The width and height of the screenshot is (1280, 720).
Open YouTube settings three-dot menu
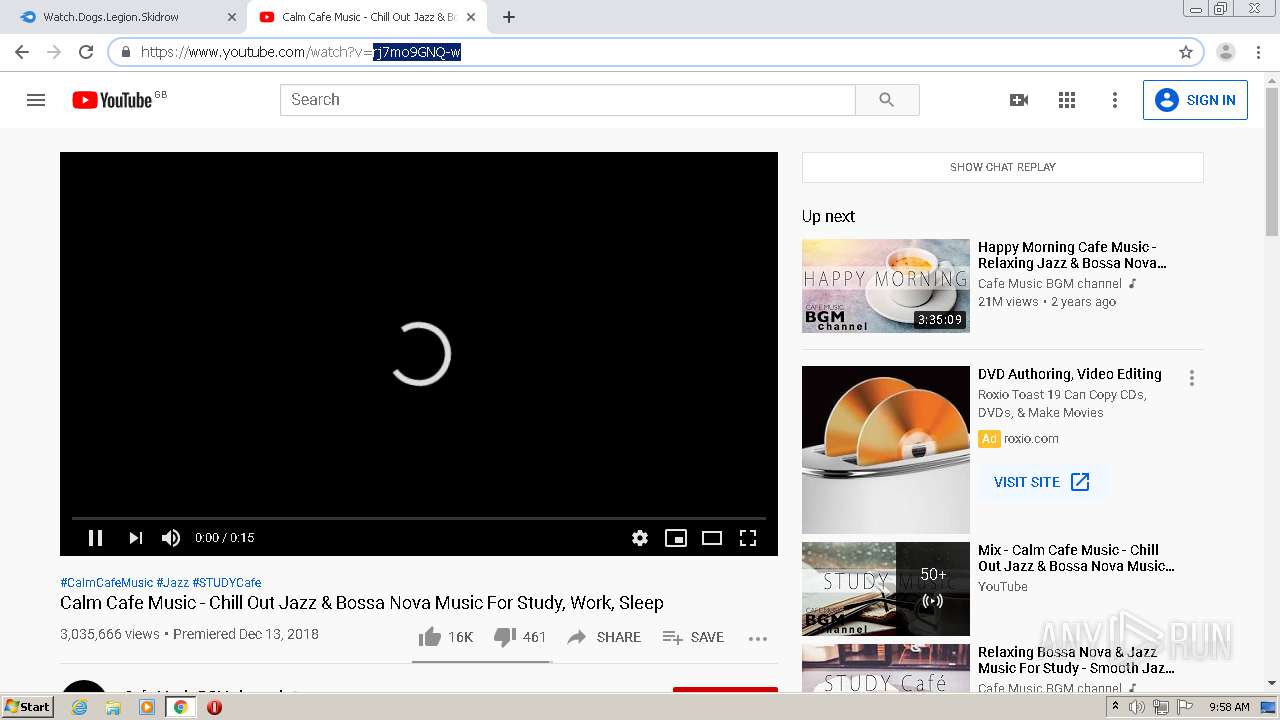1115,100
